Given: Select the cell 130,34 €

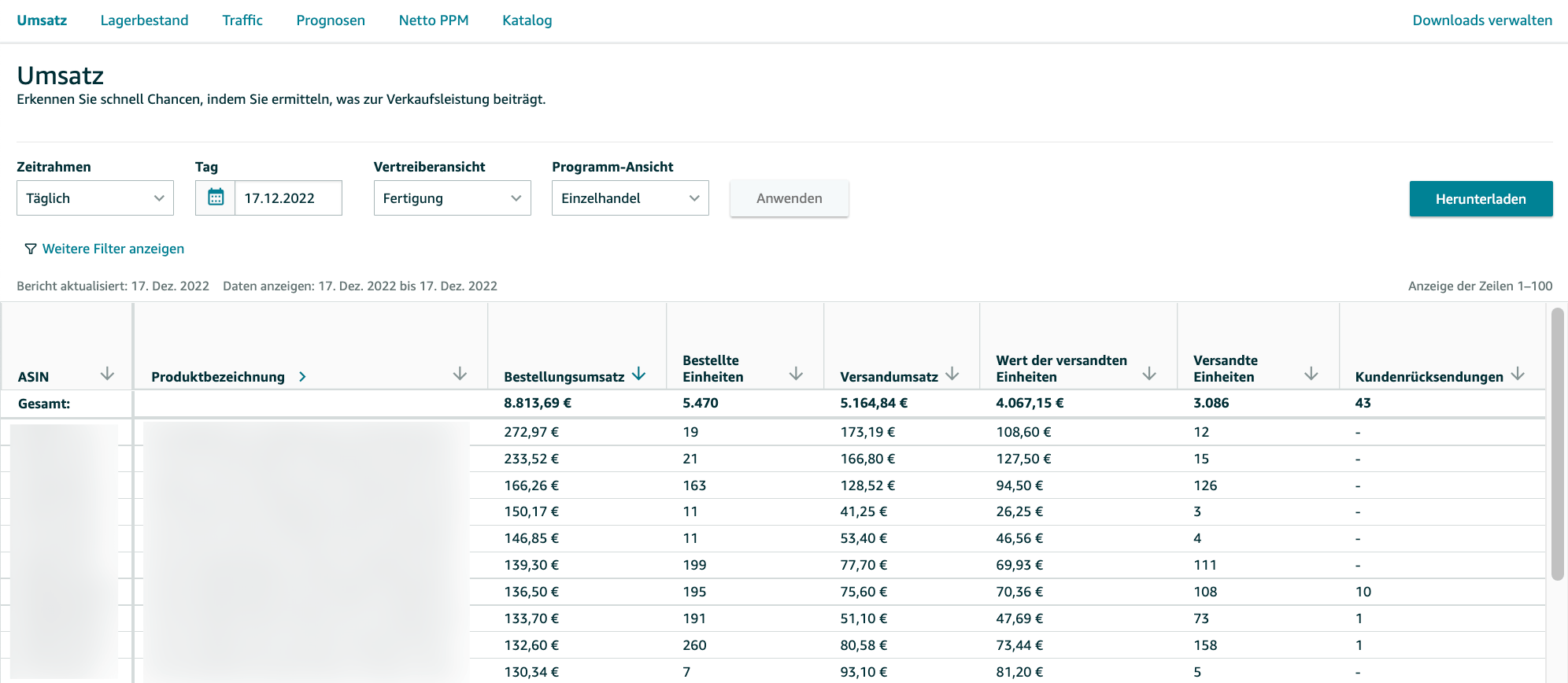Looking at the screenshot, I should 531,672.
